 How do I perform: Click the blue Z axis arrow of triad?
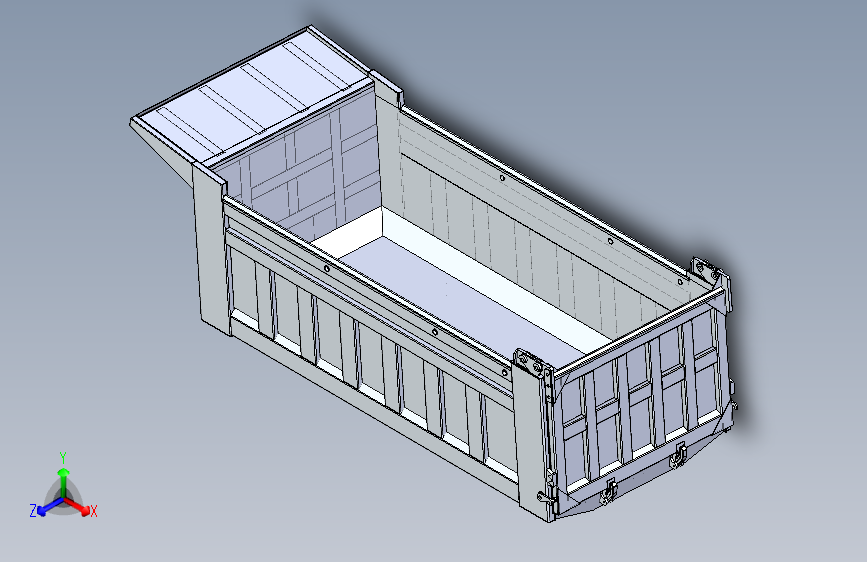50,506
